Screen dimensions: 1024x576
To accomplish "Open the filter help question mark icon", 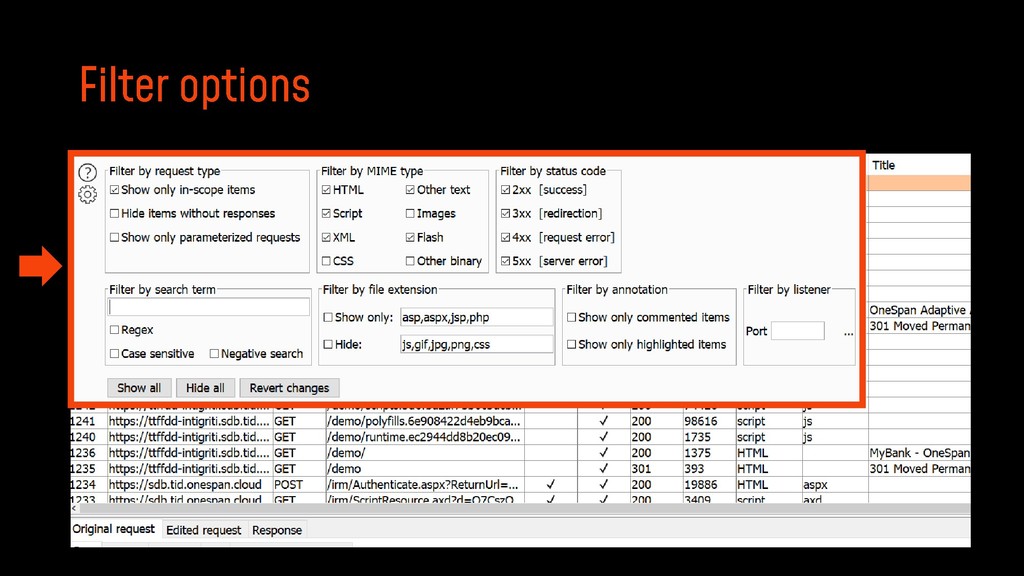I will tap(88, 172).
